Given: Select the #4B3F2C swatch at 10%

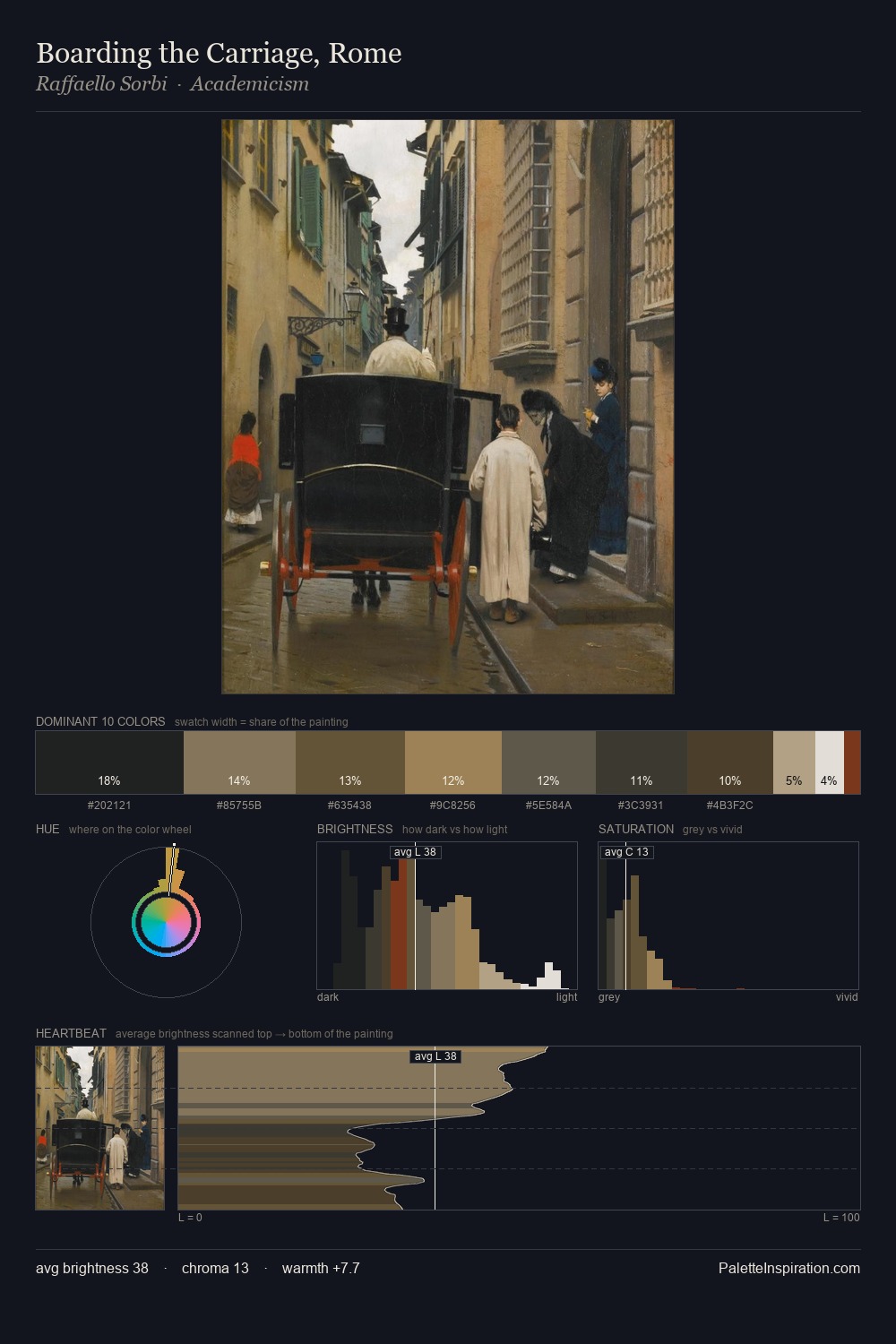Looking at the screenshot, I should coord(730,762).
